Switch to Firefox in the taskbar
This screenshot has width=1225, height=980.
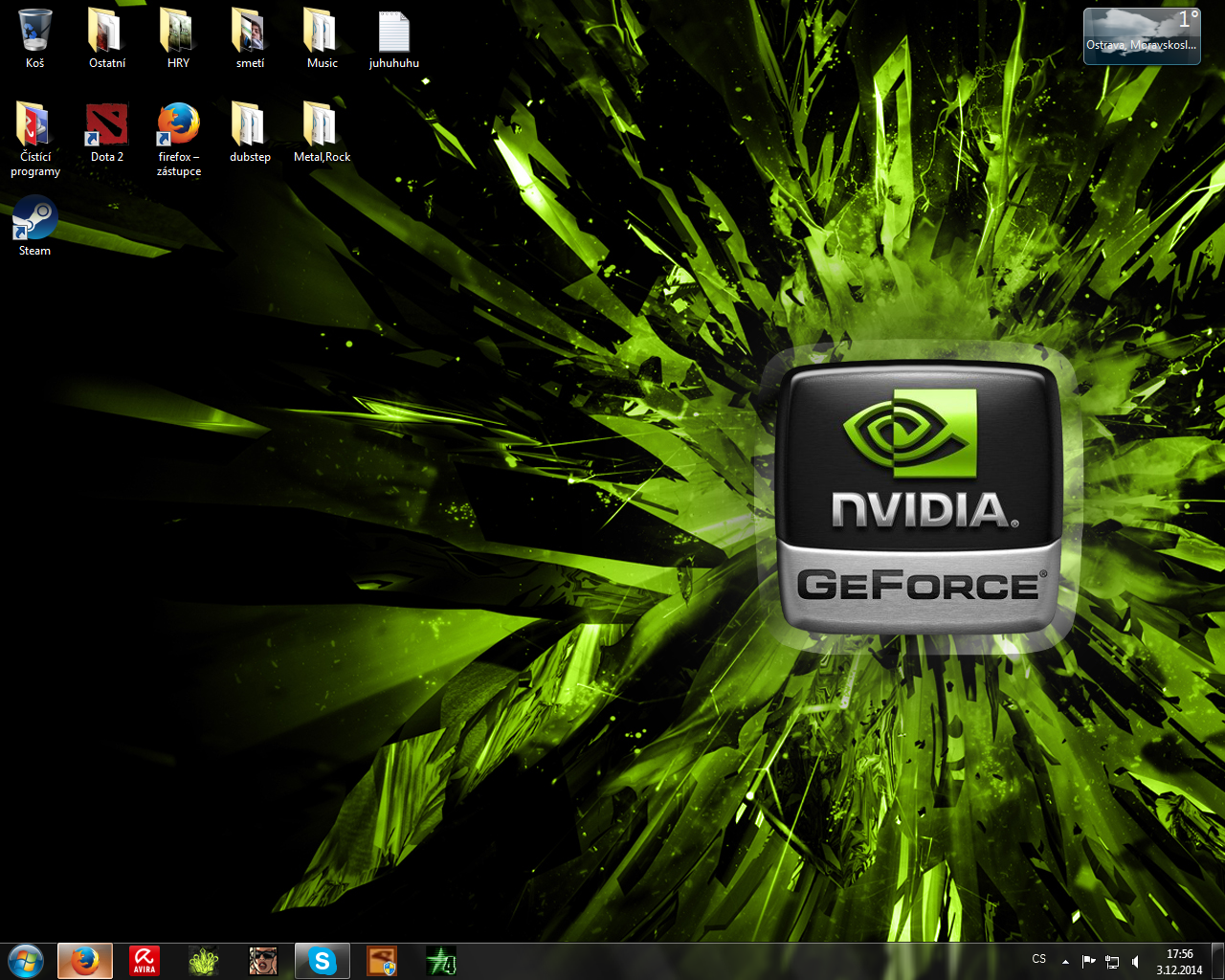[85, 961]
